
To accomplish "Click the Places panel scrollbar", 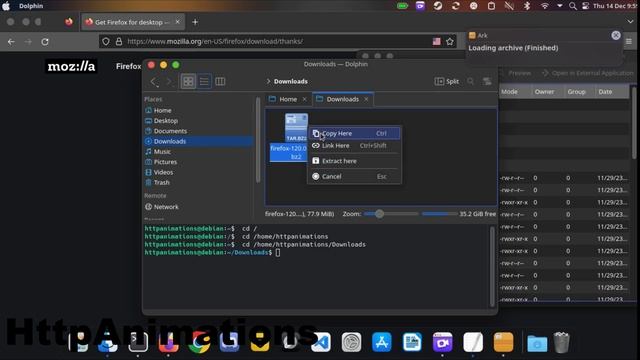I will tap(258, 140).
